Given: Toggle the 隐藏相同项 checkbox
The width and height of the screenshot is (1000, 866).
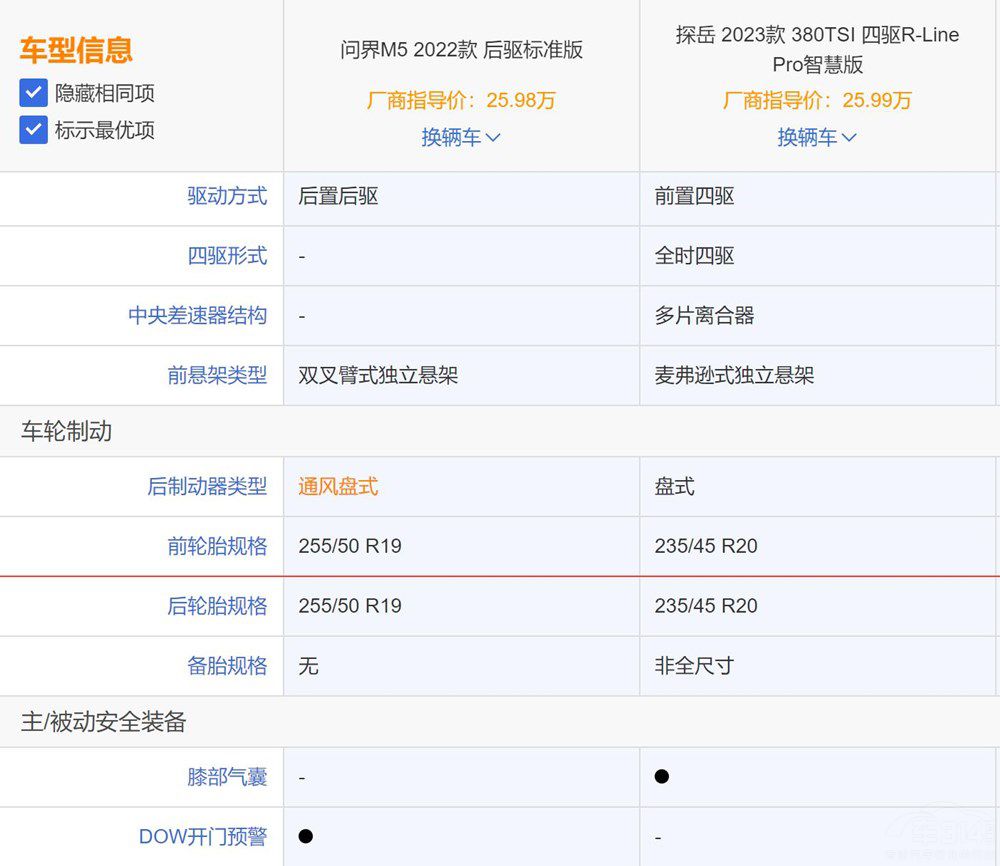Looking at the screenshot, I should tap(34, 93).
